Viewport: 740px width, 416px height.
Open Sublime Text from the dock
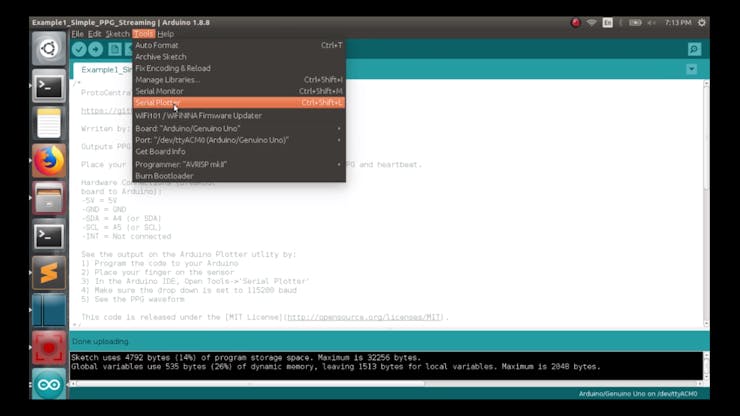click(49, 273)
